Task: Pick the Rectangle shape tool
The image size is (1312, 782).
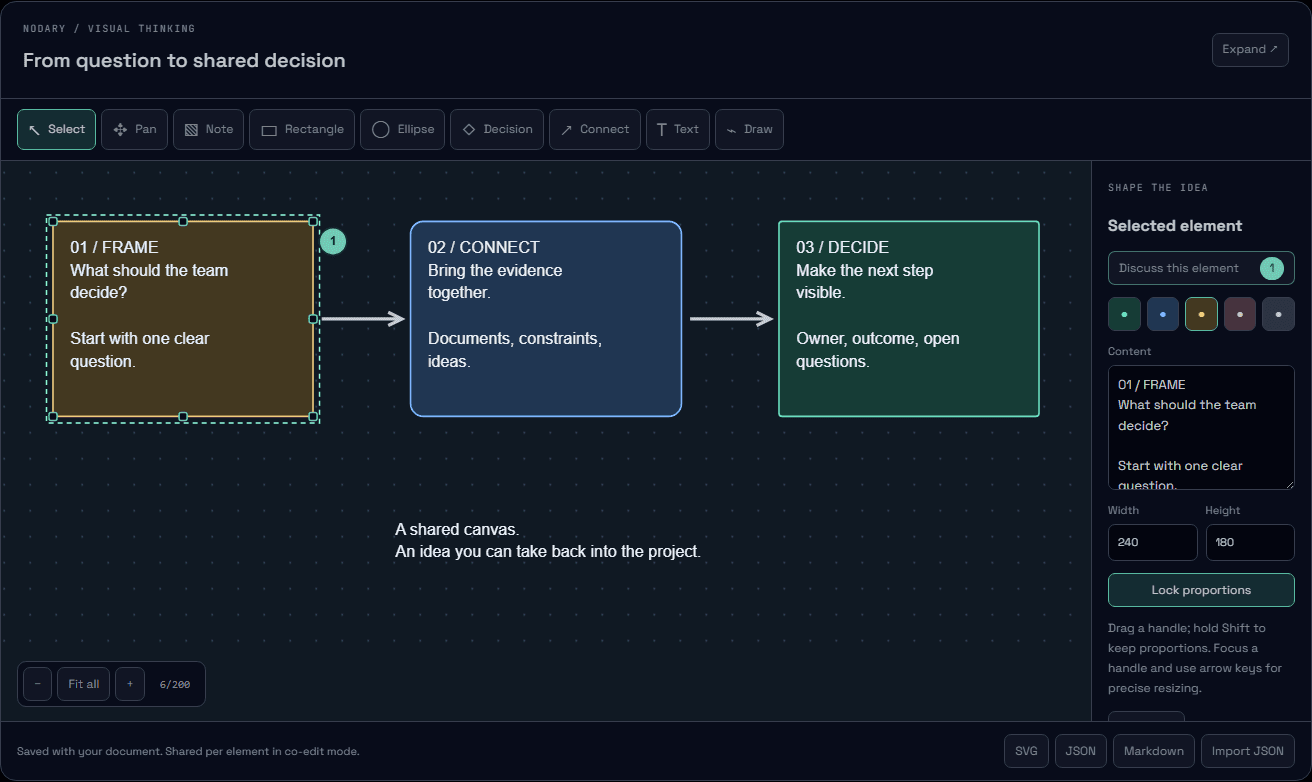Action: (302, 129)
